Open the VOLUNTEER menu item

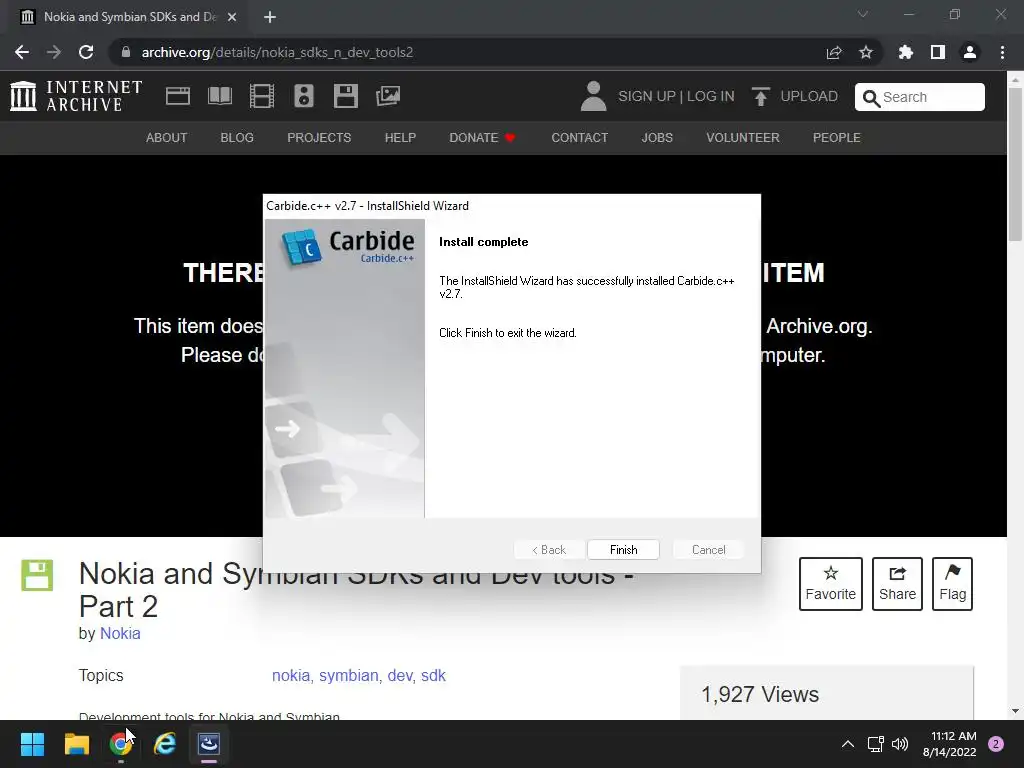click(x=743, y=138)
